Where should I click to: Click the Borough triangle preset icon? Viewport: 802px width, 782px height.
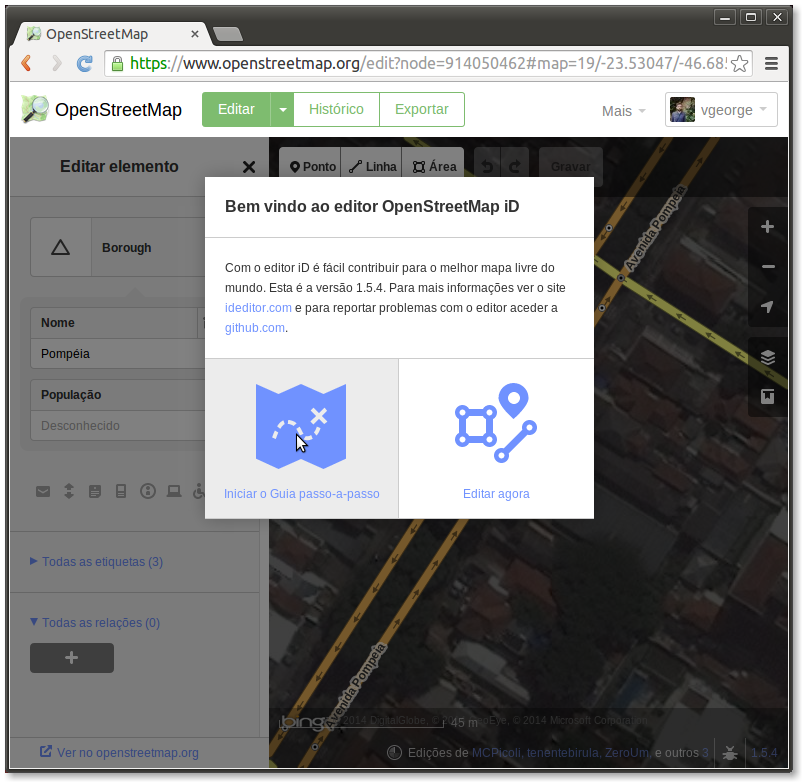click(x=60, y=248)
